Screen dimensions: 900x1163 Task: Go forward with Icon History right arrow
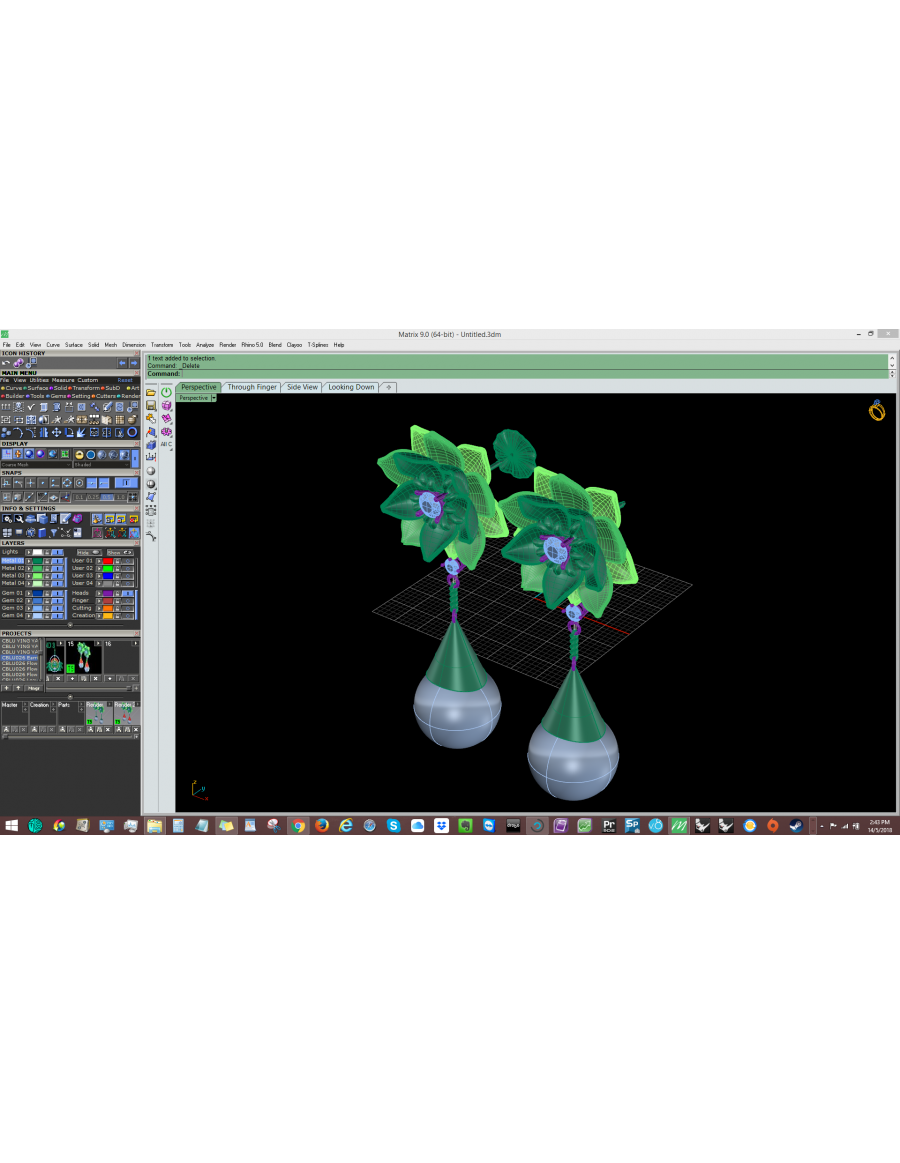(x=134, y=363)
